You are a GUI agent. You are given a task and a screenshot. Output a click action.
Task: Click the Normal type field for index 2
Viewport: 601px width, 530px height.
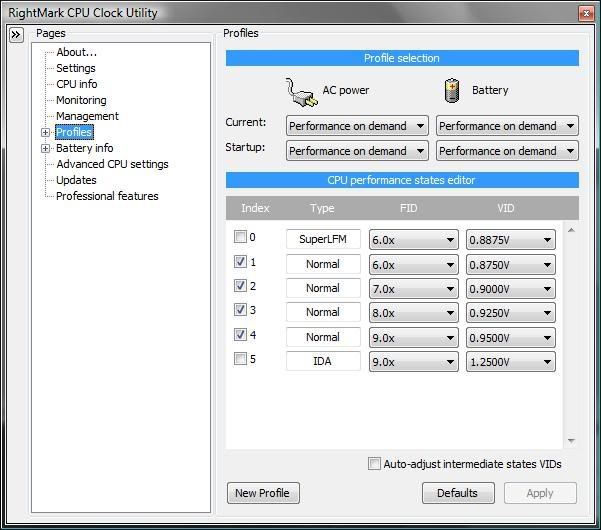tap(323, 288)
